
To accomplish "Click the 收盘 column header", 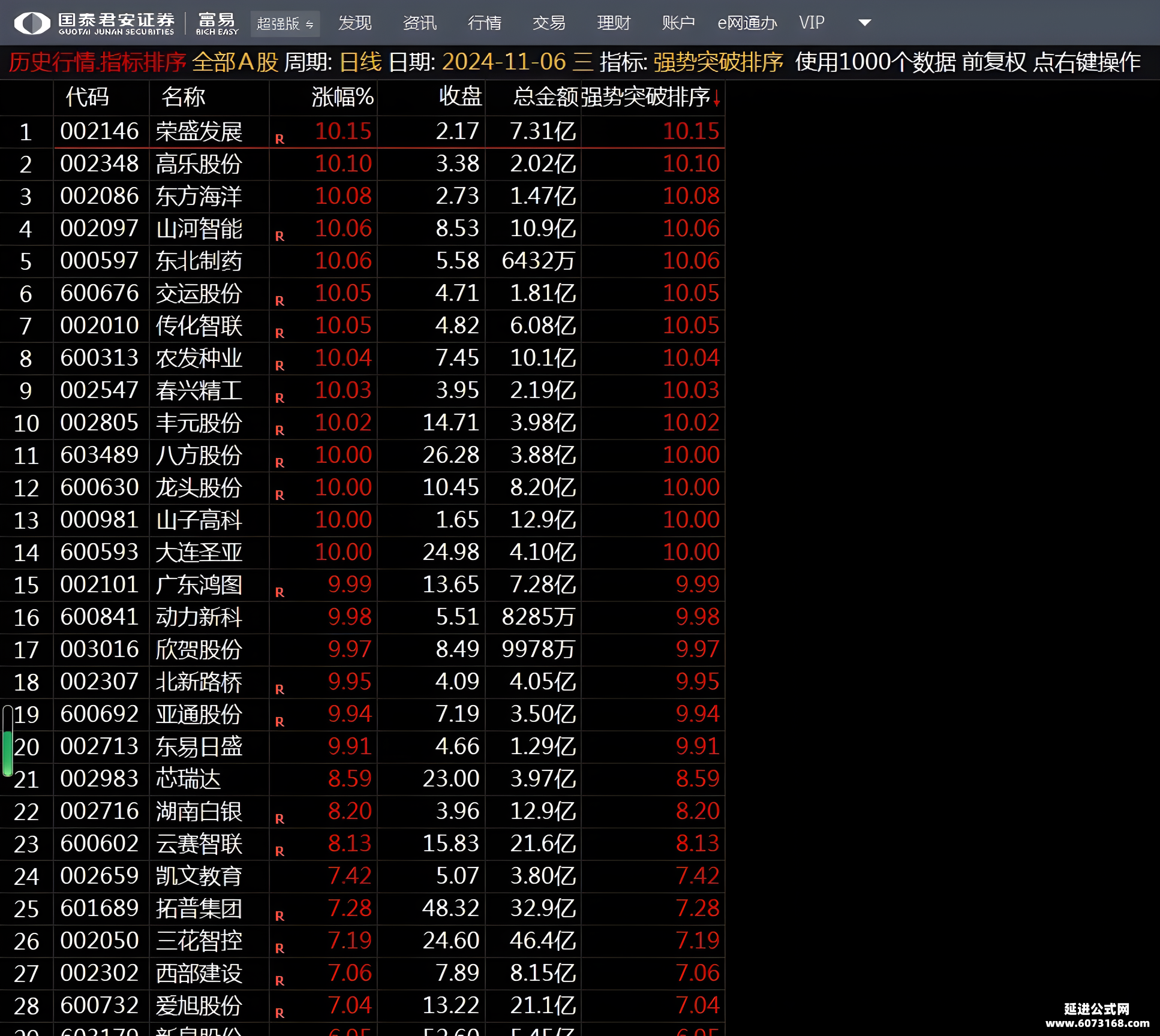I will (460, 97).
